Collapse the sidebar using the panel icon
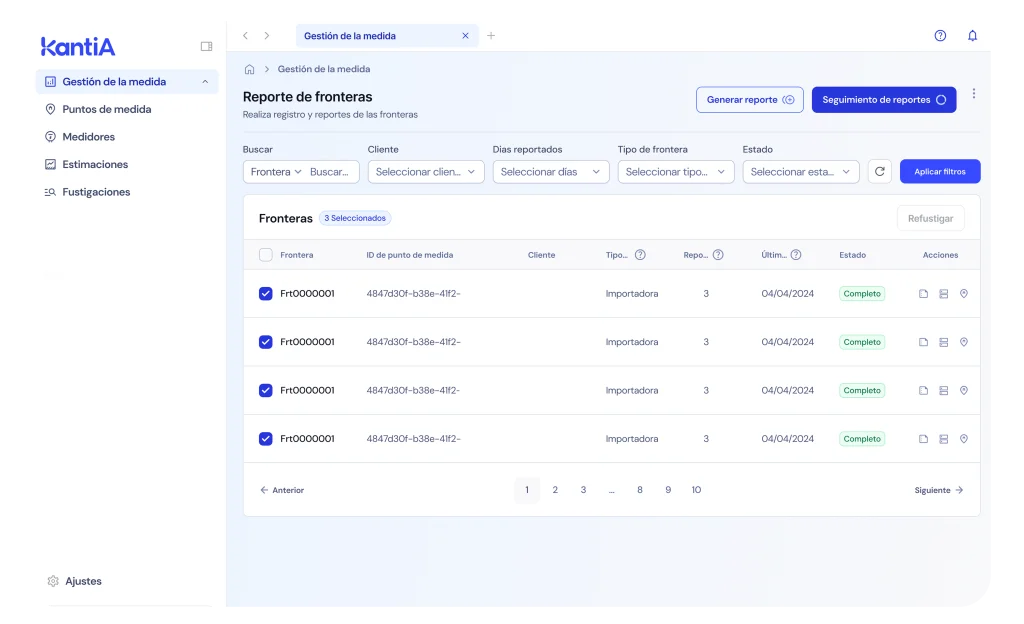 206,46
